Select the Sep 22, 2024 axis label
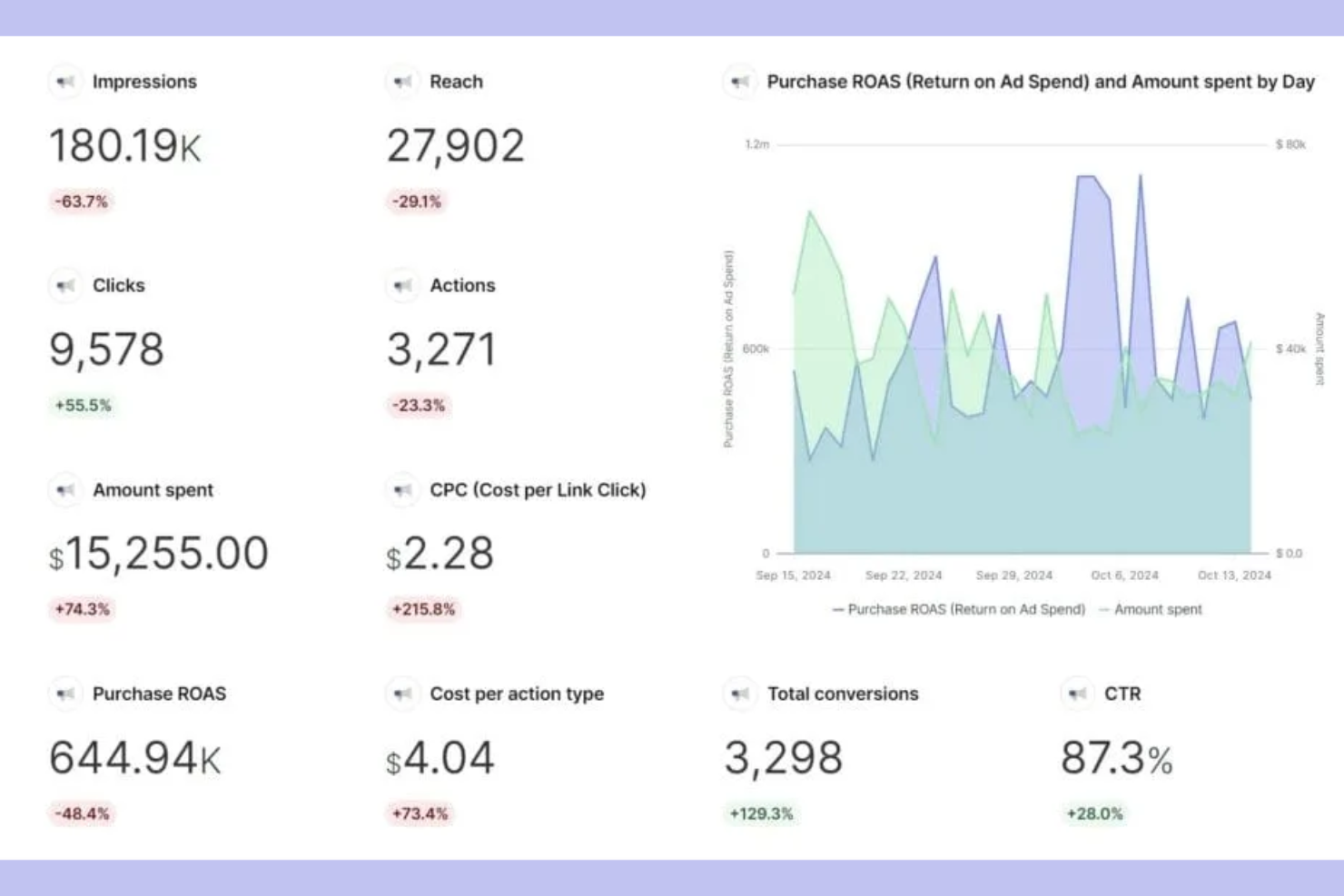This screenshot has height=896, width=1344. pos(904,576)
